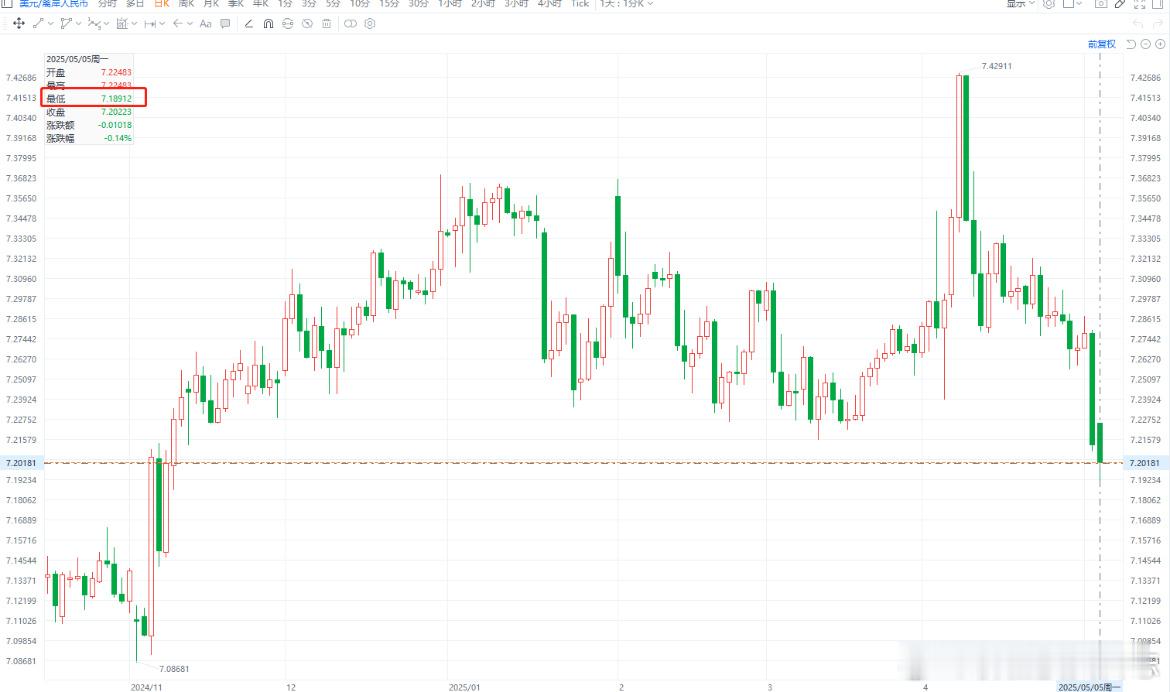
Task: Select the horizontal range measure tool
Action: tap(150, 24)
